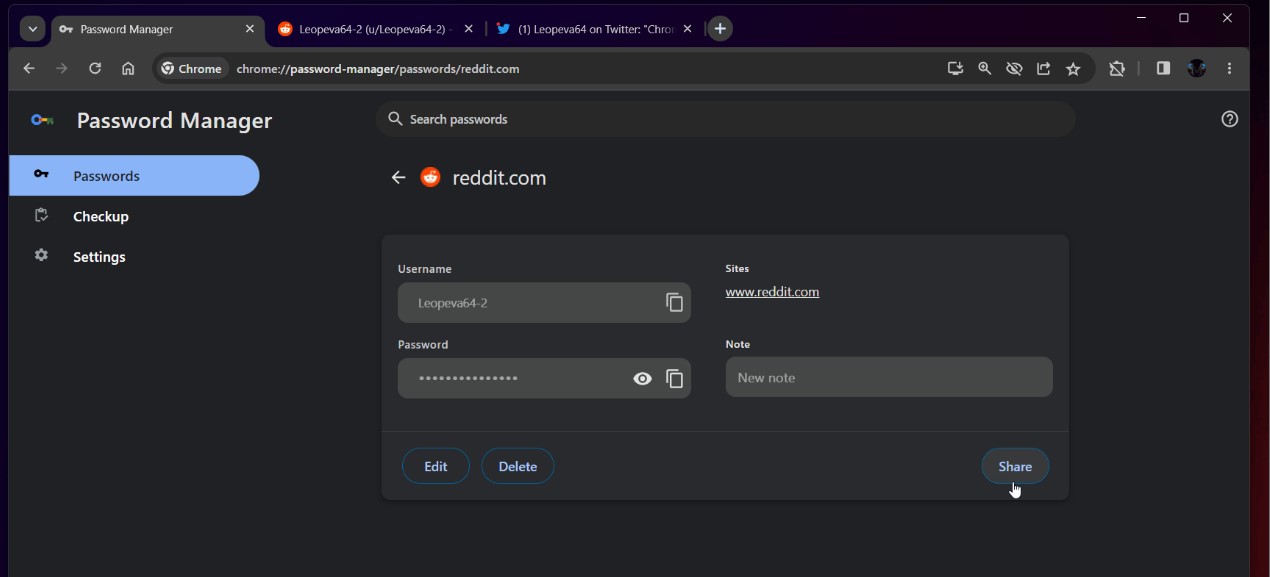Click the address bar URL text

[378, 69]
